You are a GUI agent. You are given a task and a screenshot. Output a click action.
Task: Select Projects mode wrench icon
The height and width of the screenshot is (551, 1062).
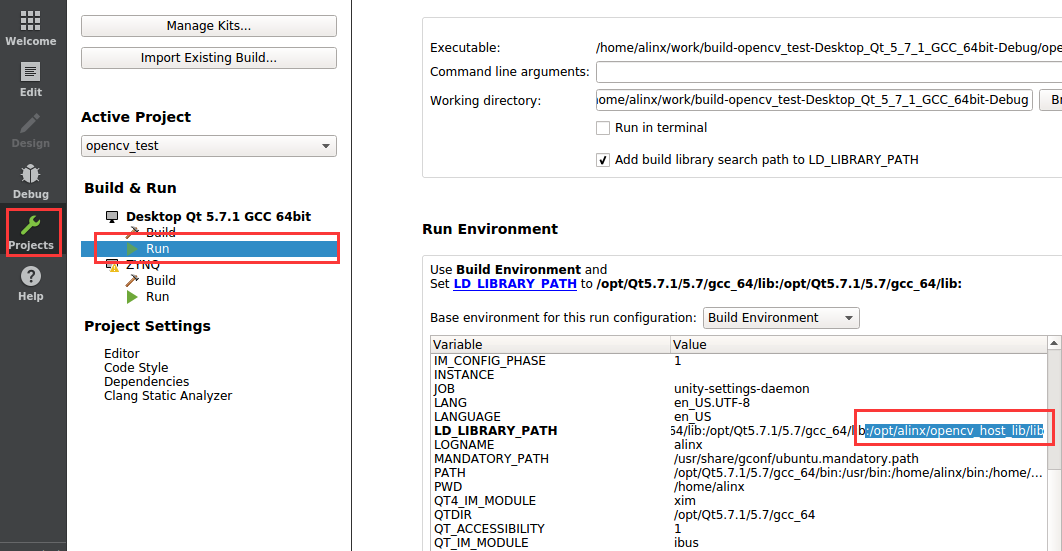[30, 225]
